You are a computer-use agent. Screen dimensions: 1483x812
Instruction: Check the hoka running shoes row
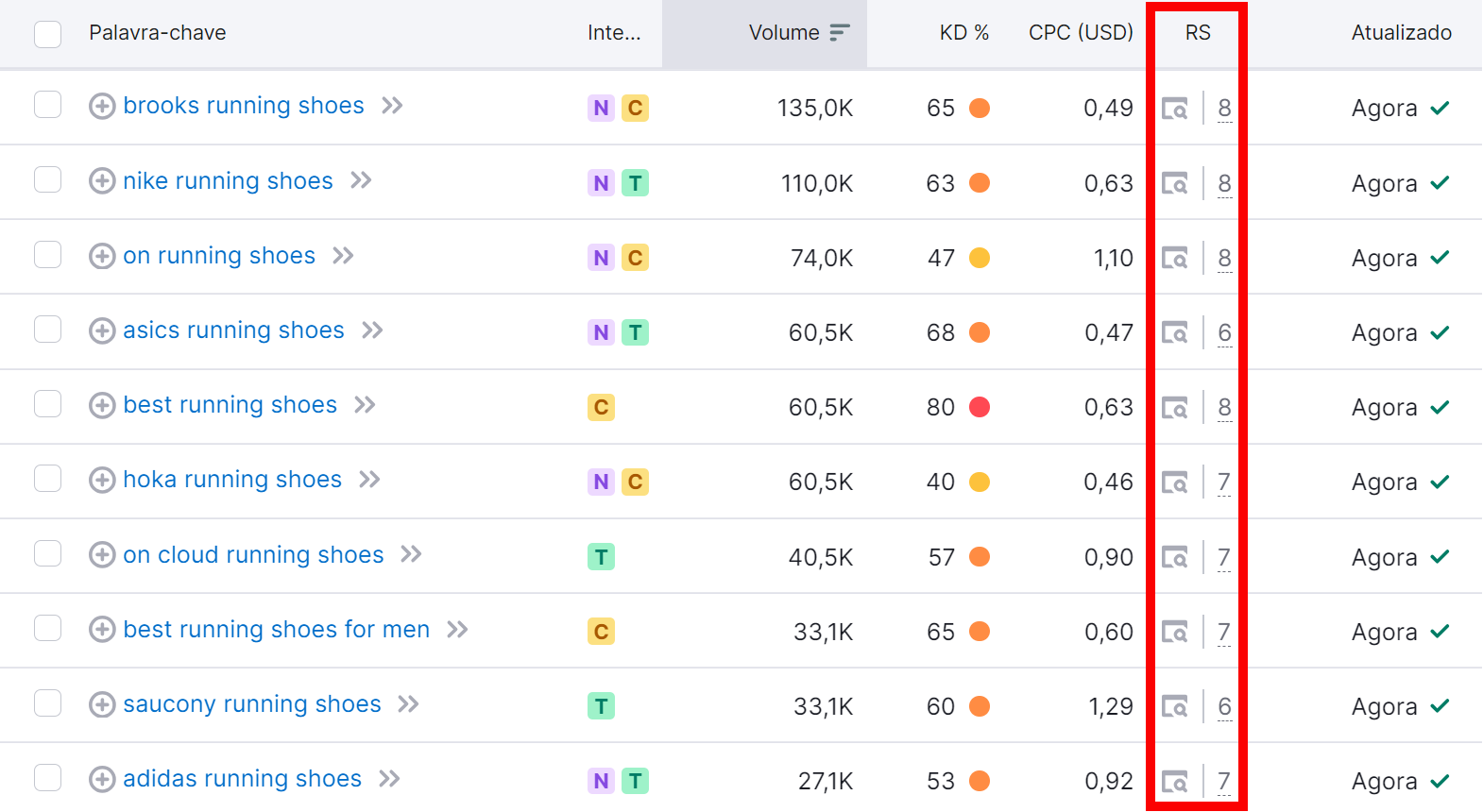click(x=47, y=478)
